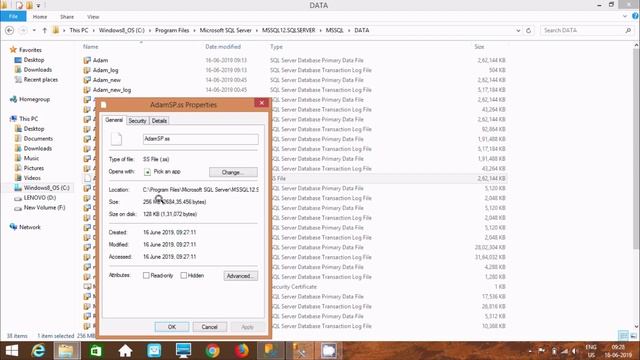The image size is (640, 360).
Task: Sort files by Name column header
Action: coord(91,47)
